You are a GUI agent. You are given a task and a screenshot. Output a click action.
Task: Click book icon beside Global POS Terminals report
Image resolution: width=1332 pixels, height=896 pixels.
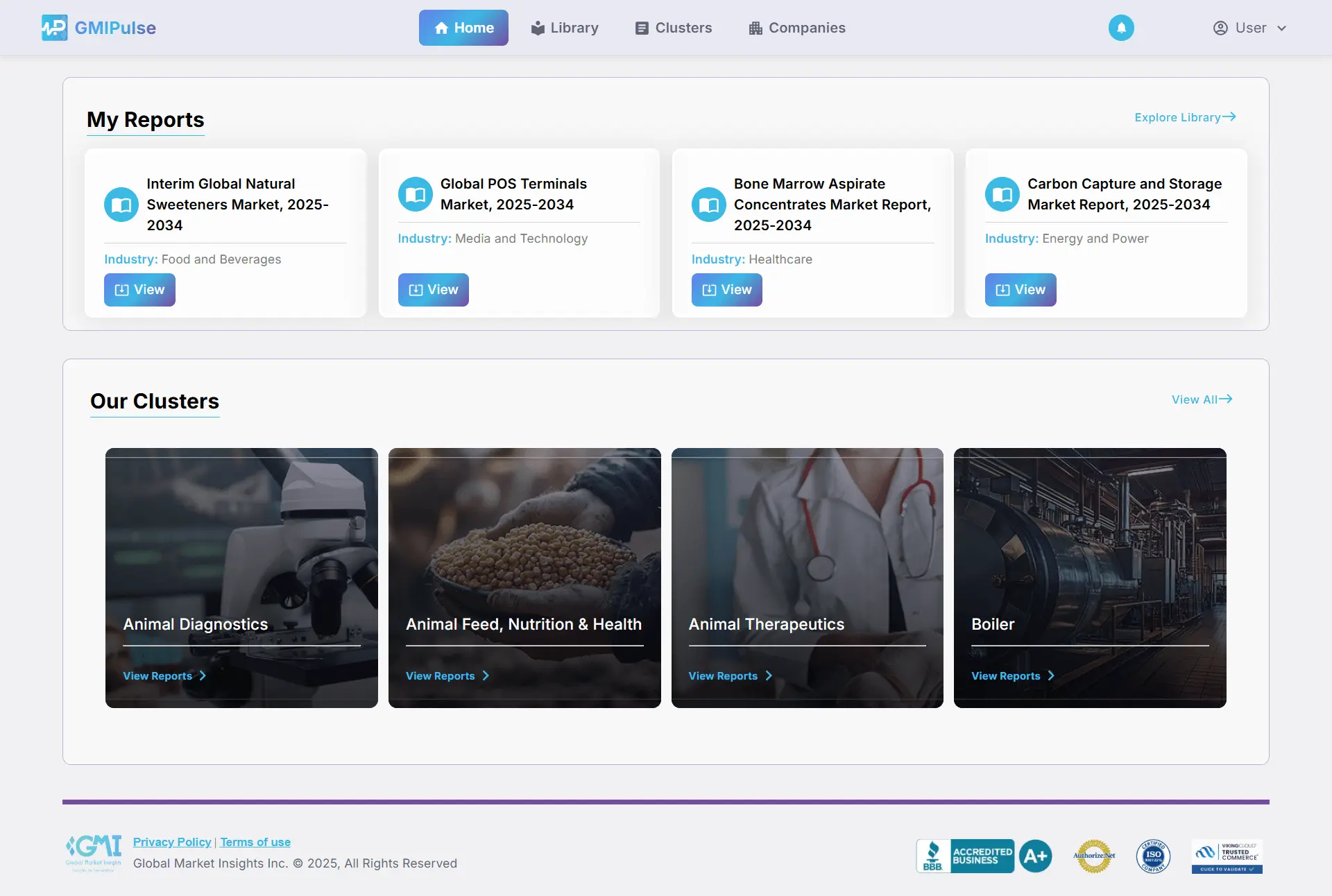click(415, 194)
